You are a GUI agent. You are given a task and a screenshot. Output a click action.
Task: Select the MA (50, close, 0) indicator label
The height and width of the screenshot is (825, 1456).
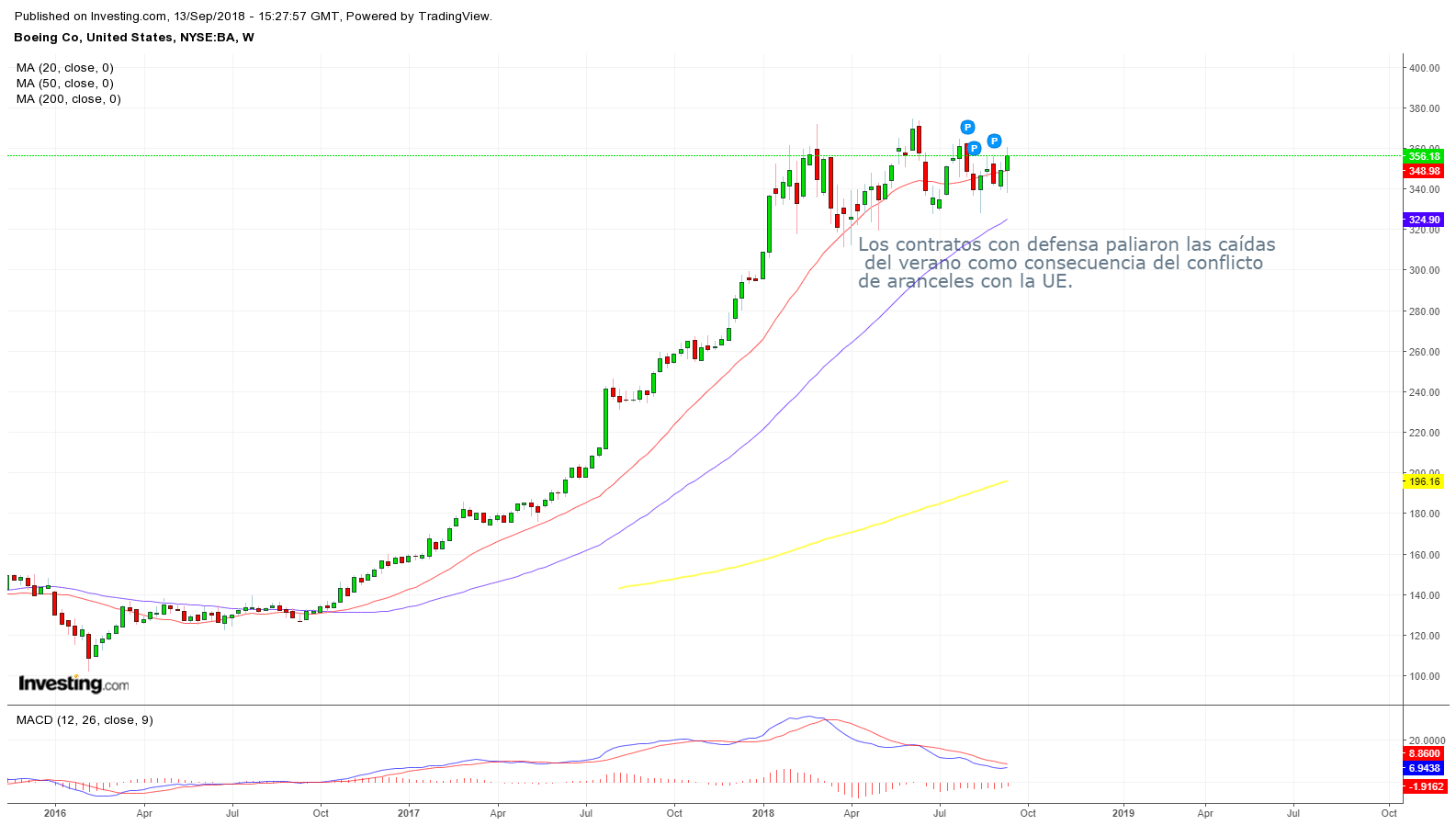tap(65, 84)
